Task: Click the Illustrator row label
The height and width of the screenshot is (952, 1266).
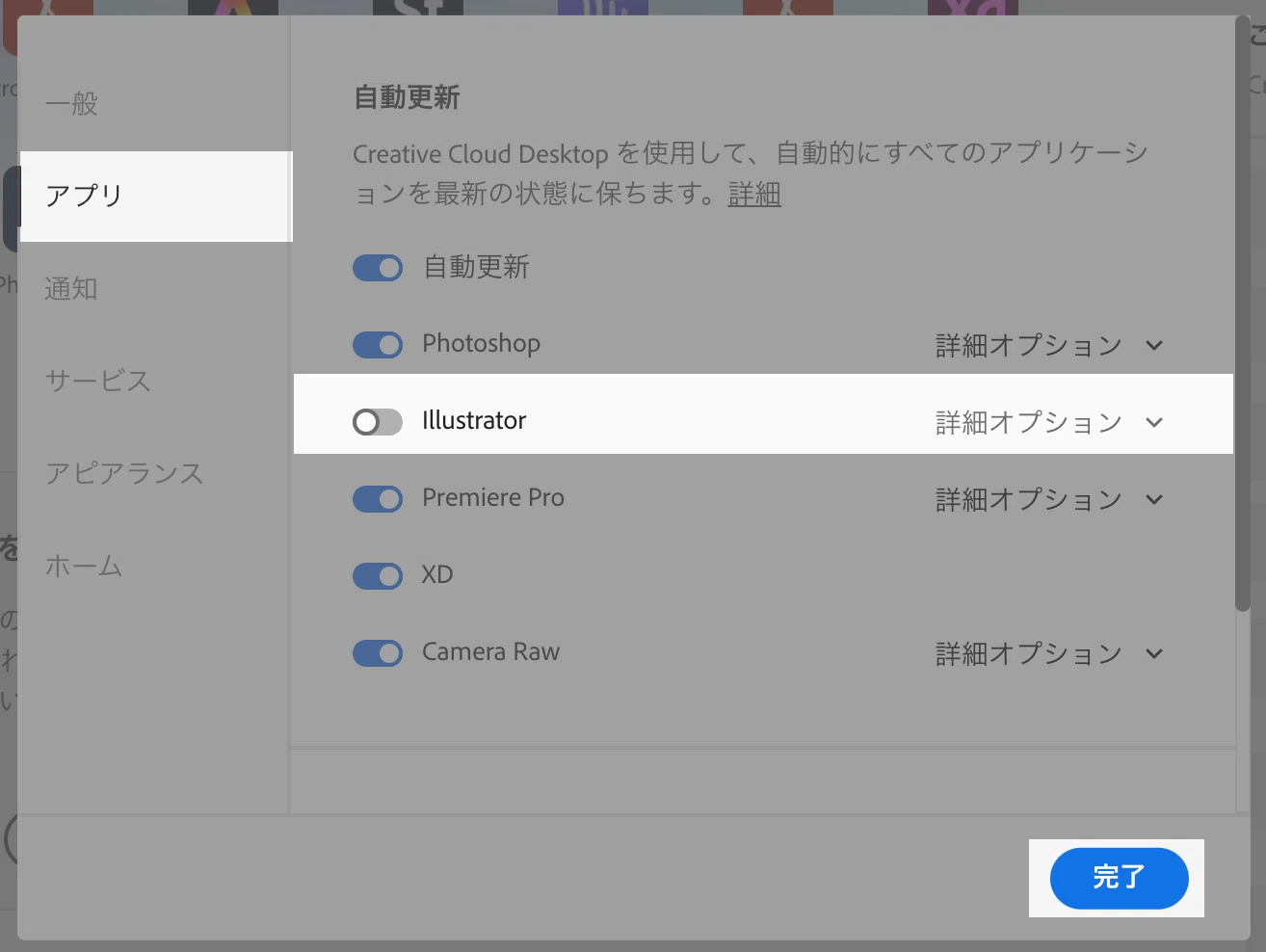Action: pos(474,421)
